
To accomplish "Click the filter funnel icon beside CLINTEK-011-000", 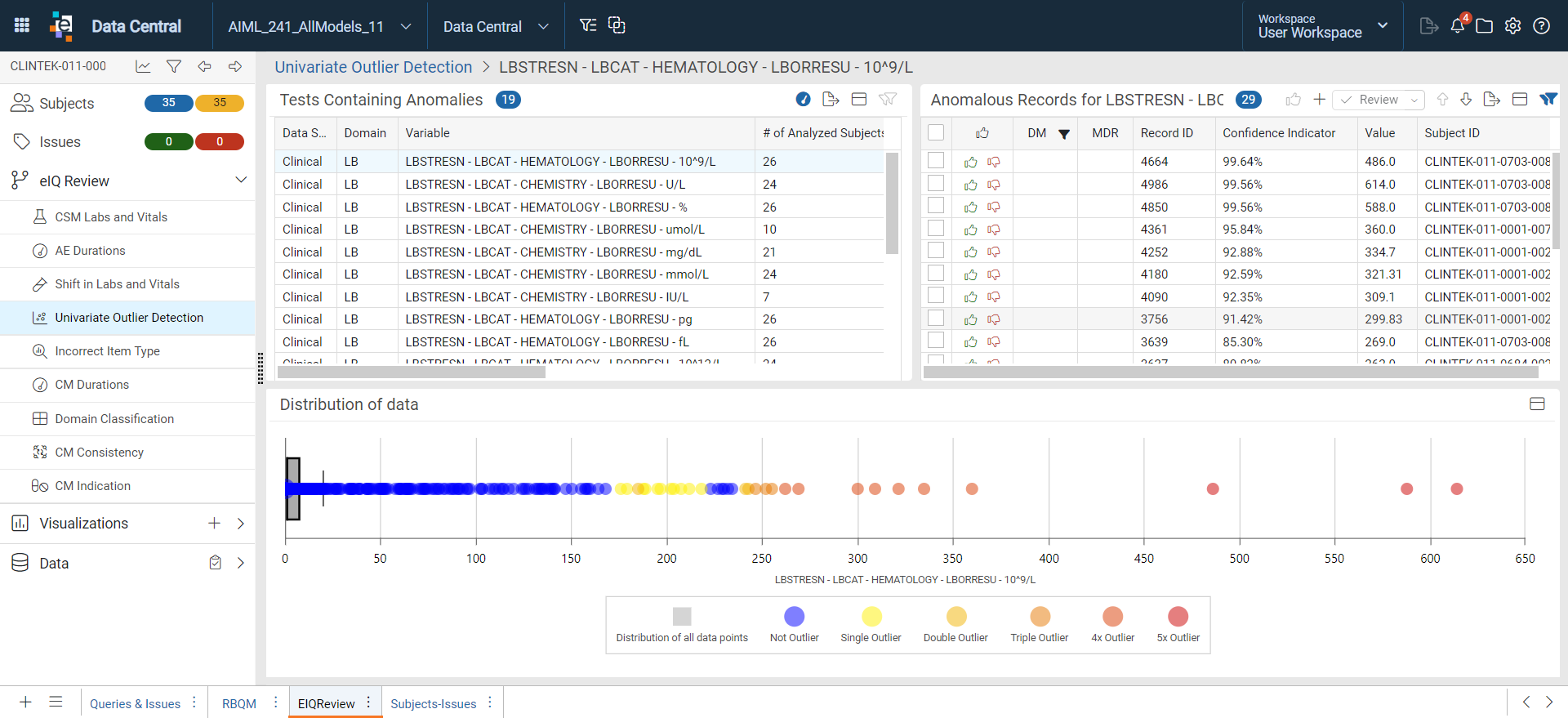I will 174,66.
